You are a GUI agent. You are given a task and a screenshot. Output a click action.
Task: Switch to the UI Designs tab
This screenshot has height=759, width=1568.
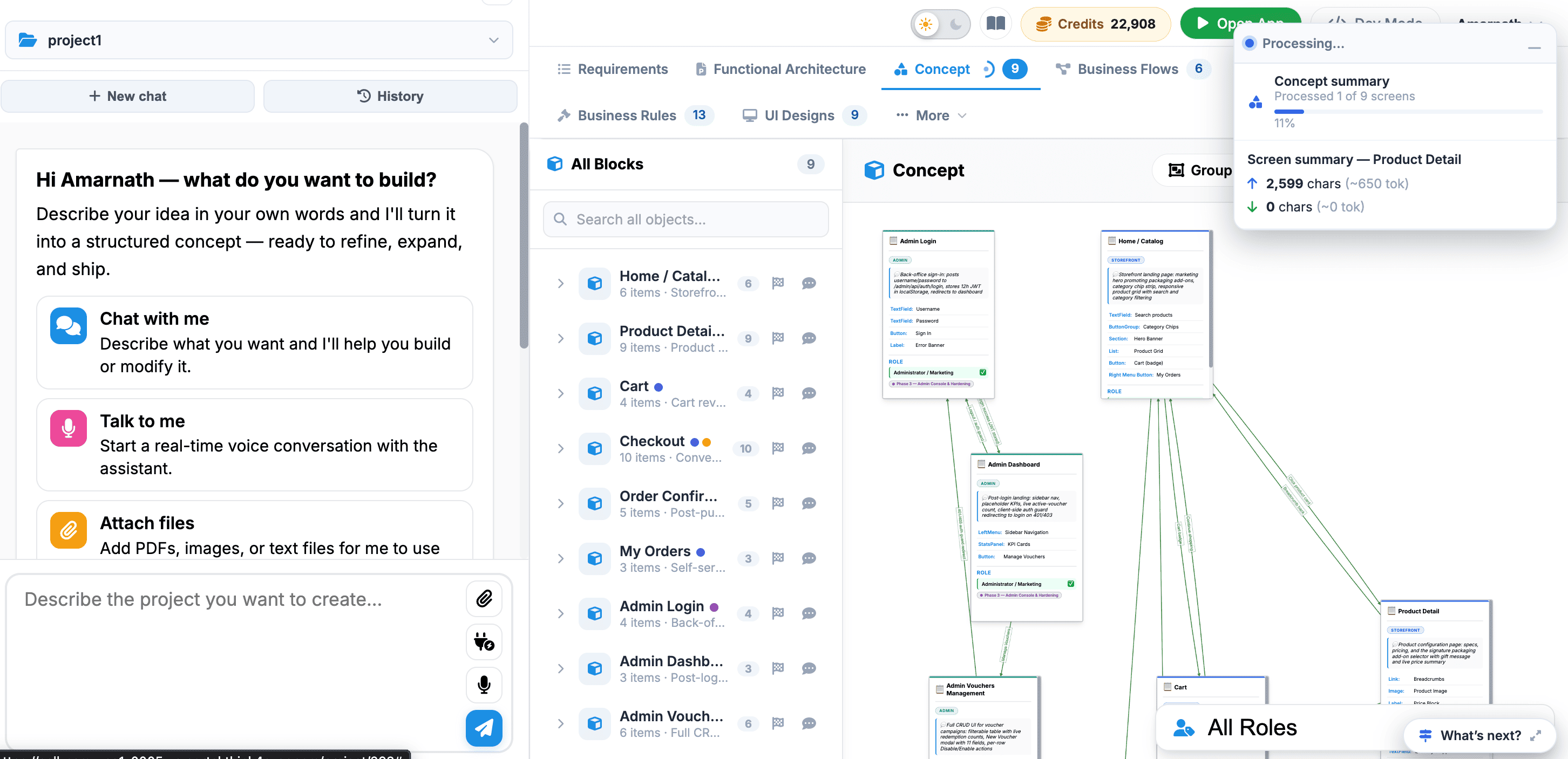[804, 115]
